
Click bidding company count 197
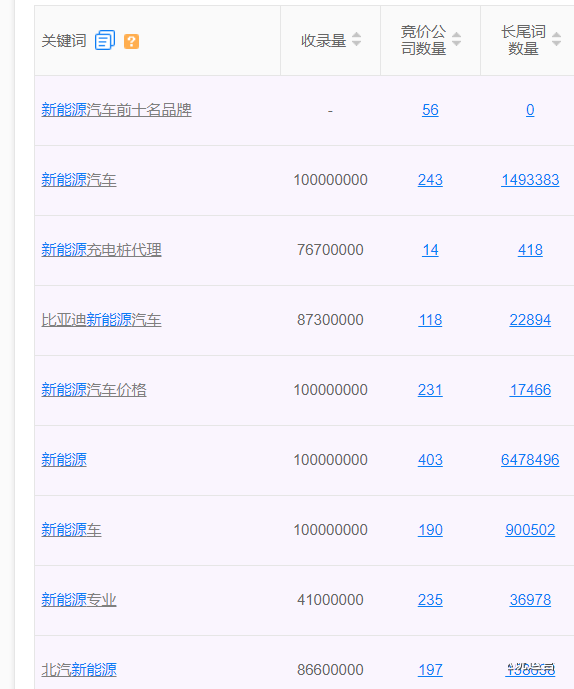coord(430,670)
